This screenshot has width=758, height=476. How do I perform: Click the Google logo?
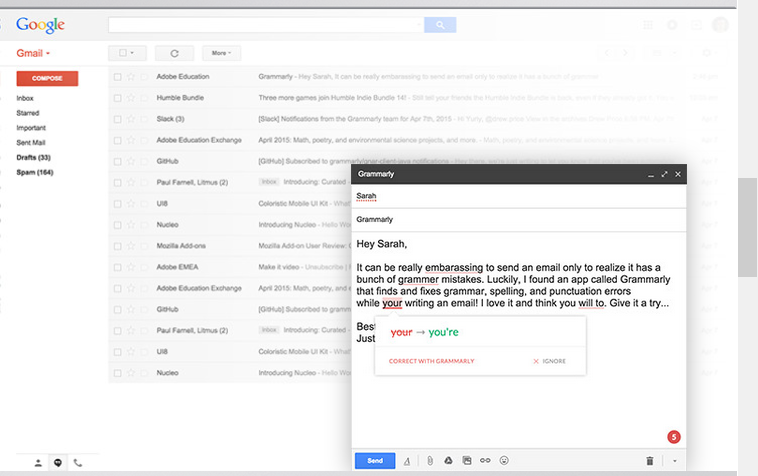point(40,25)
